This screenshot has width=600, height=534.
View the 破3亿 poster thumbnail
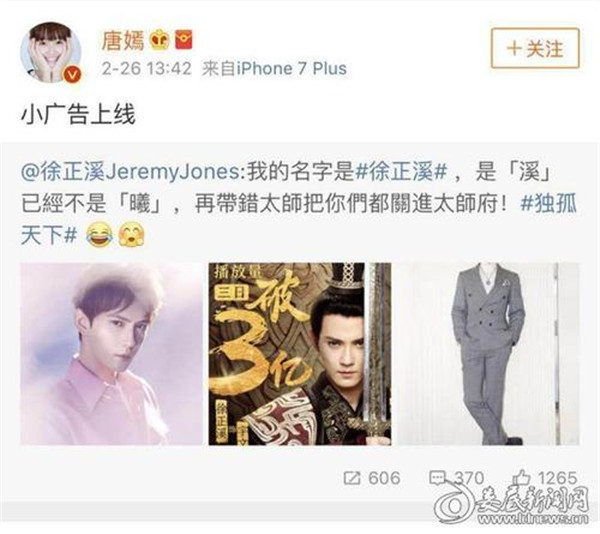click(300, 354)
